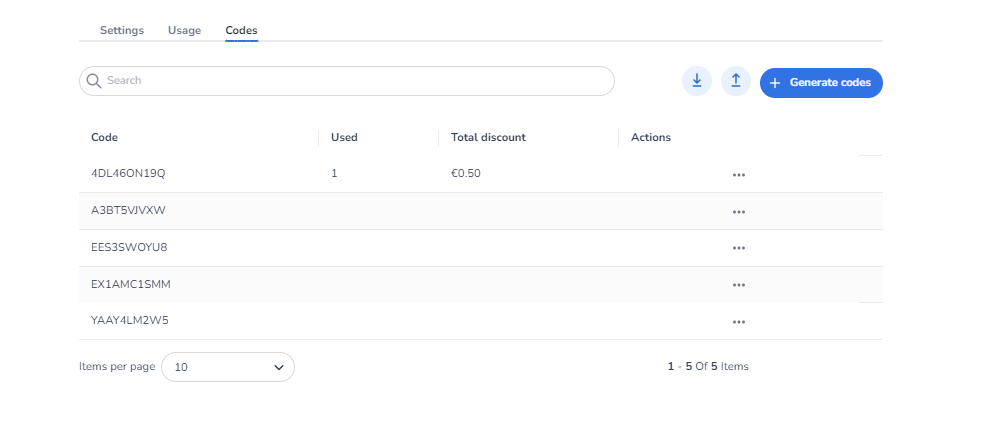This screenshot has width=995, height=439.
Task: Sort by the Code column header
Action: click(x=105, y=137)
